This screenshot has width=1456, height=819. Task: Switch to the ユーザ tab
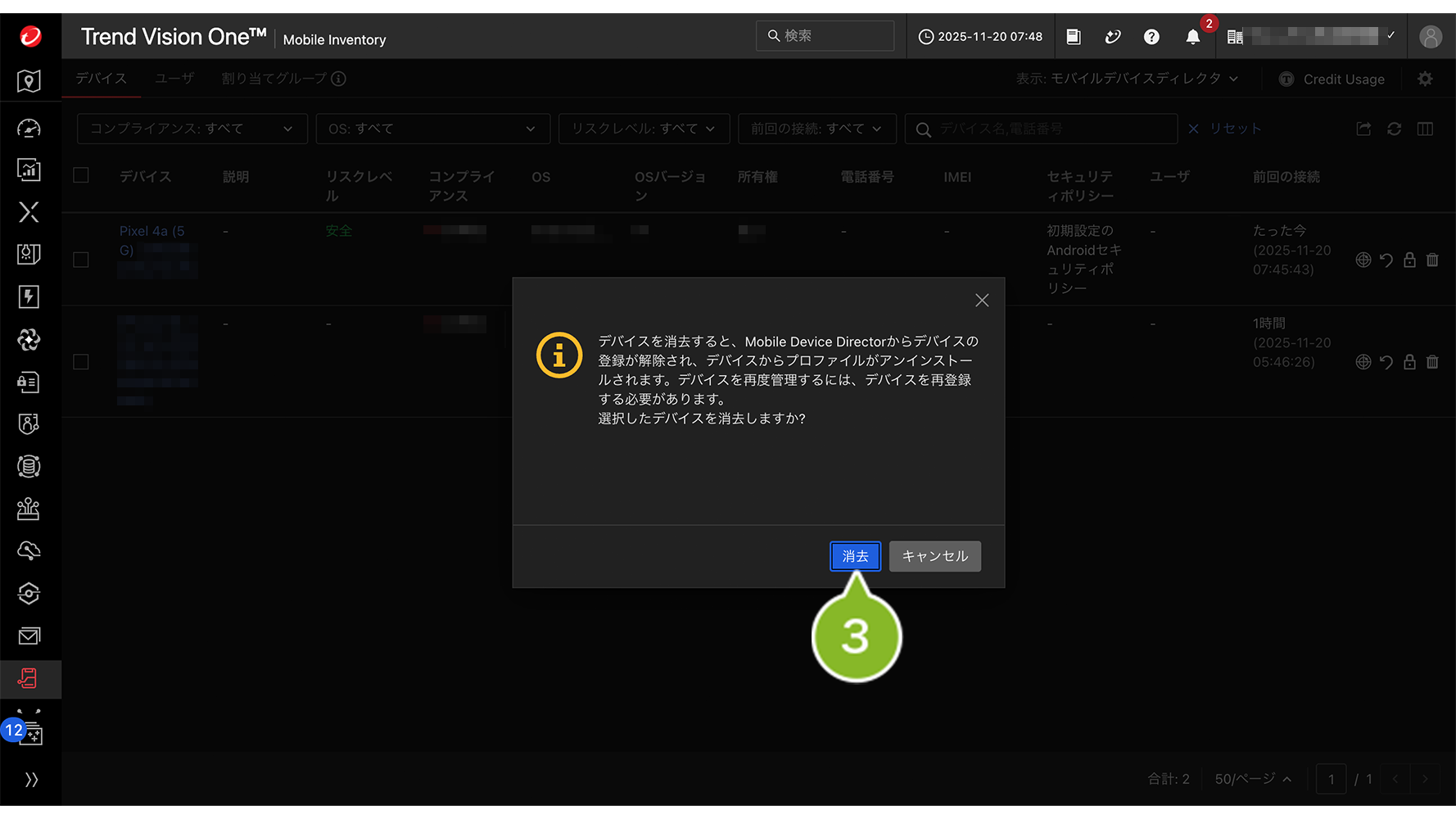(174, 79)
